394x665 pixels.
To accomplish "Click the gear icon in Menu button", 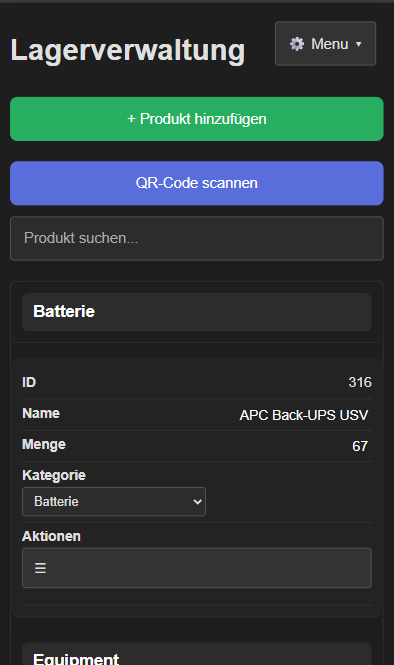I will (297, 44).
